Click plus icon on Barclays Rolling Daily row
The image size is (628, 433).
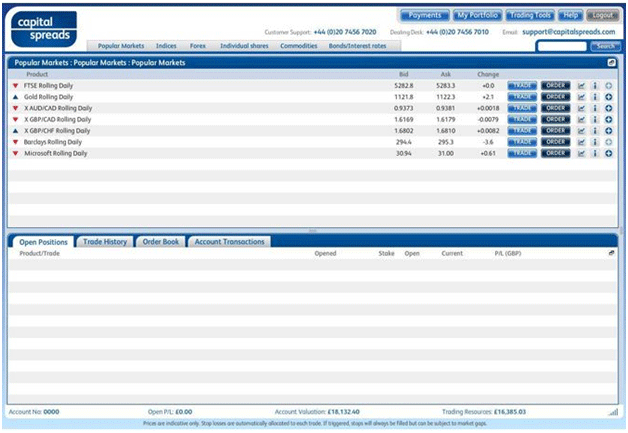tap(609, 142)
